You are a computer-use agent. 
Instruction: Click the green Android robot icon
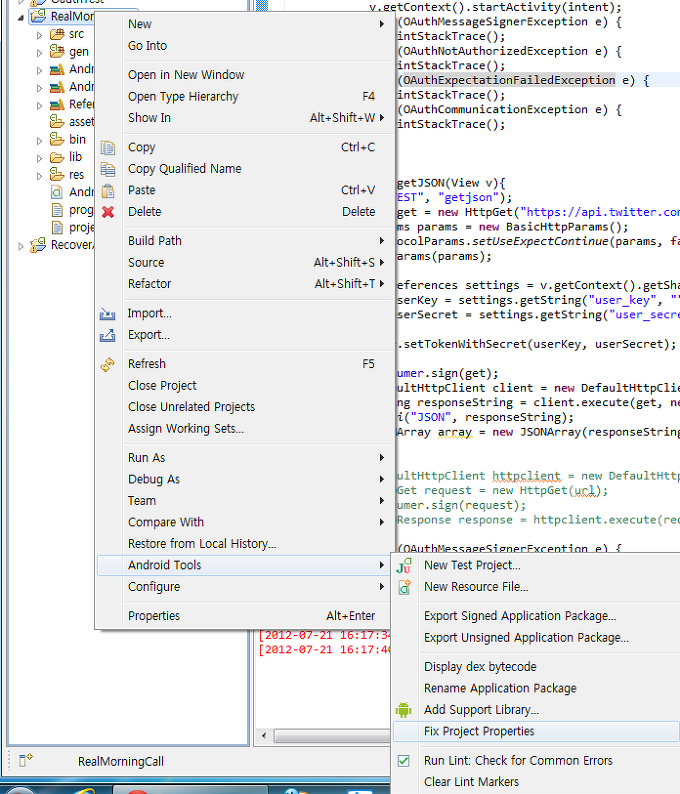tap(404, 710)
